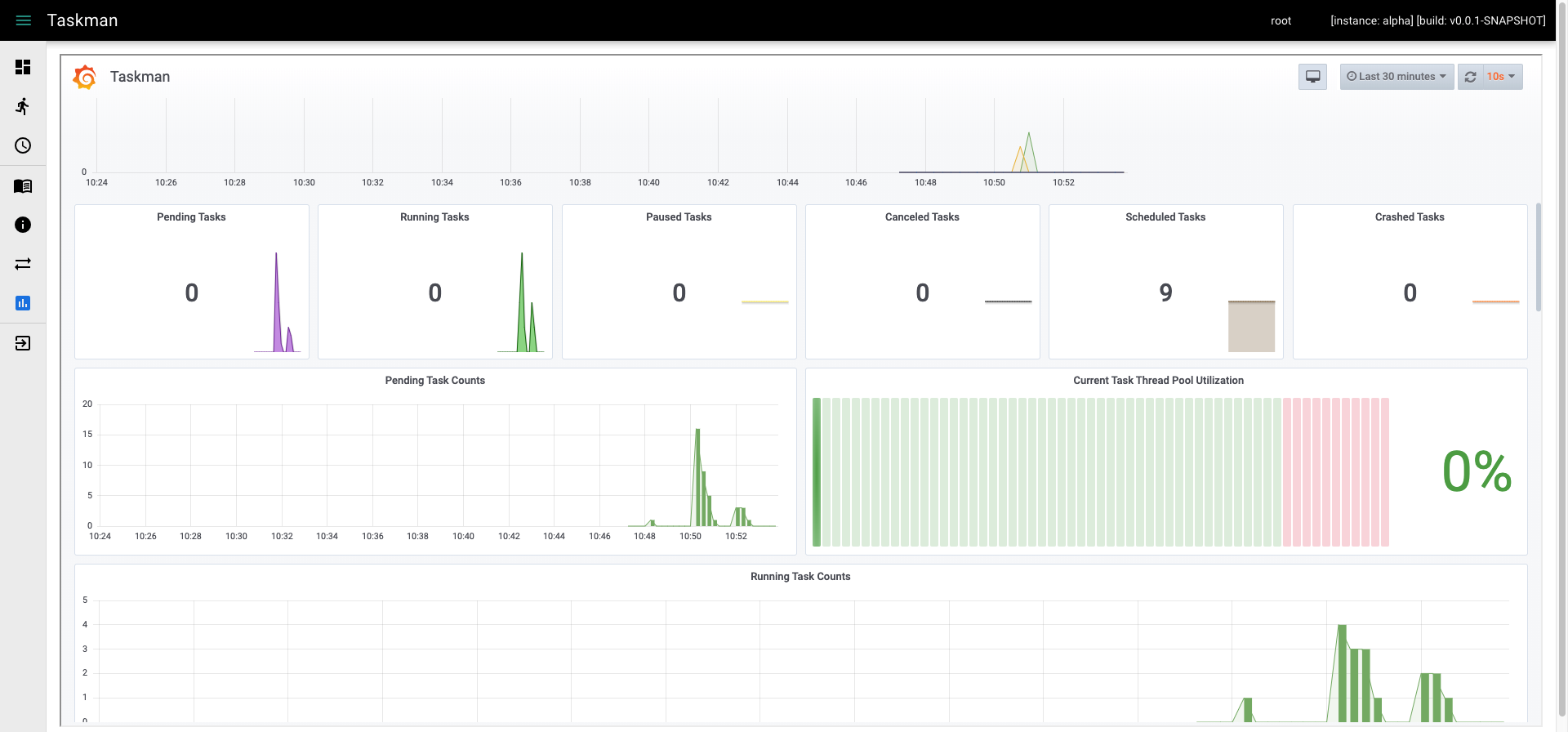Open the Running Tasks panel title
Screen dimensions: 1568x732
click(434, 217)
